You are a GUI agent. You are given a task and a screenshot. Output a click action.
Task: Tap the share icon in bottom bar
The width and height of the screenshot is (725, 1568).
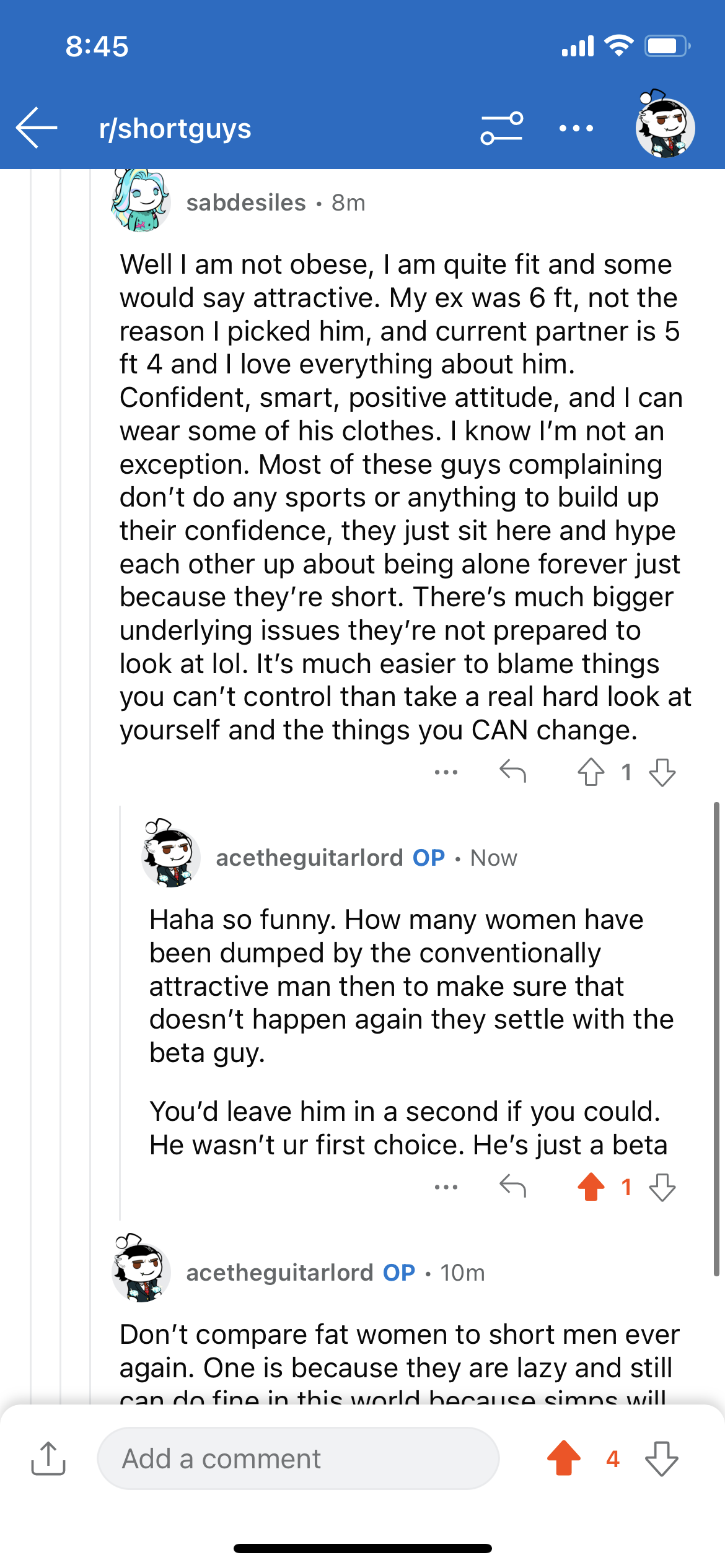point(48,1458)
